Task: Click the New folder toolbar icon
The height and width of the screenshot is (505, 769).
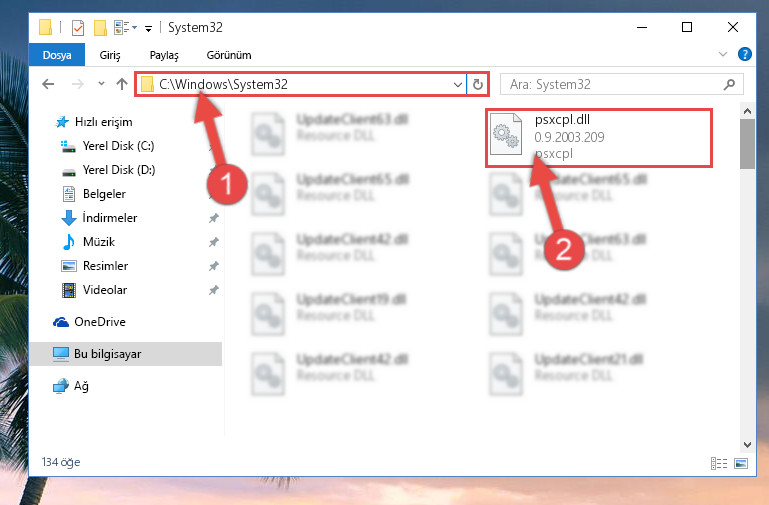Action: pyautogui.click(x=100, y=27)
